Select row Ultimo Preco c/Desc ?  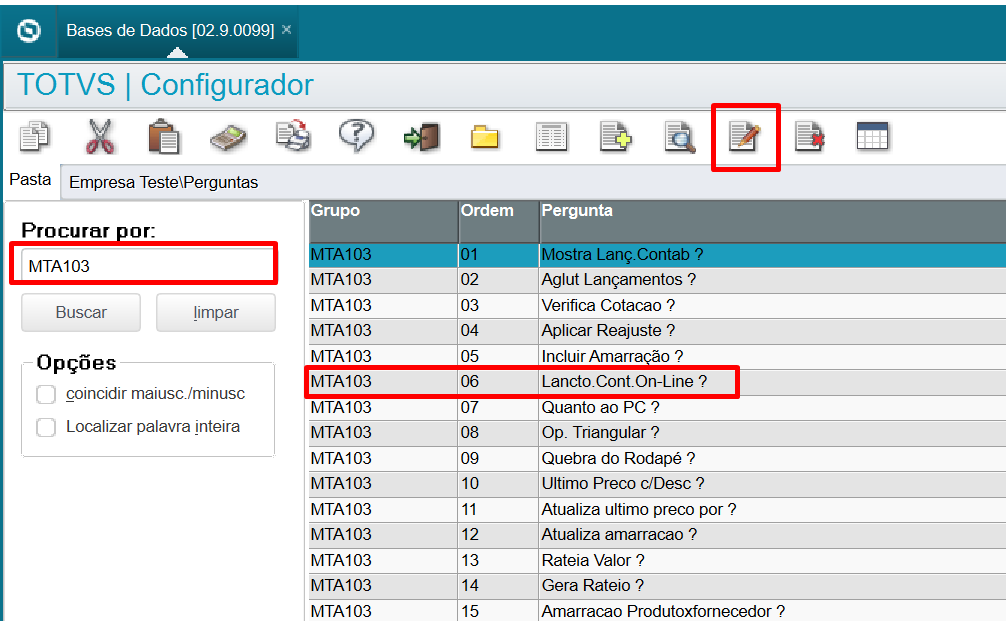tap(657, 483)
